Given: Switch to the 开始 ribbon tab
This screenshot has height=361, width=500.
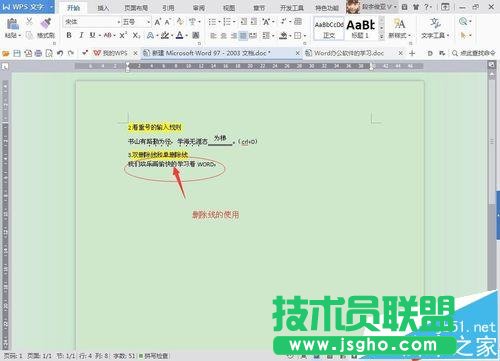Looking at the screenshot, I should pyautogui.click(x=73, y=8).
